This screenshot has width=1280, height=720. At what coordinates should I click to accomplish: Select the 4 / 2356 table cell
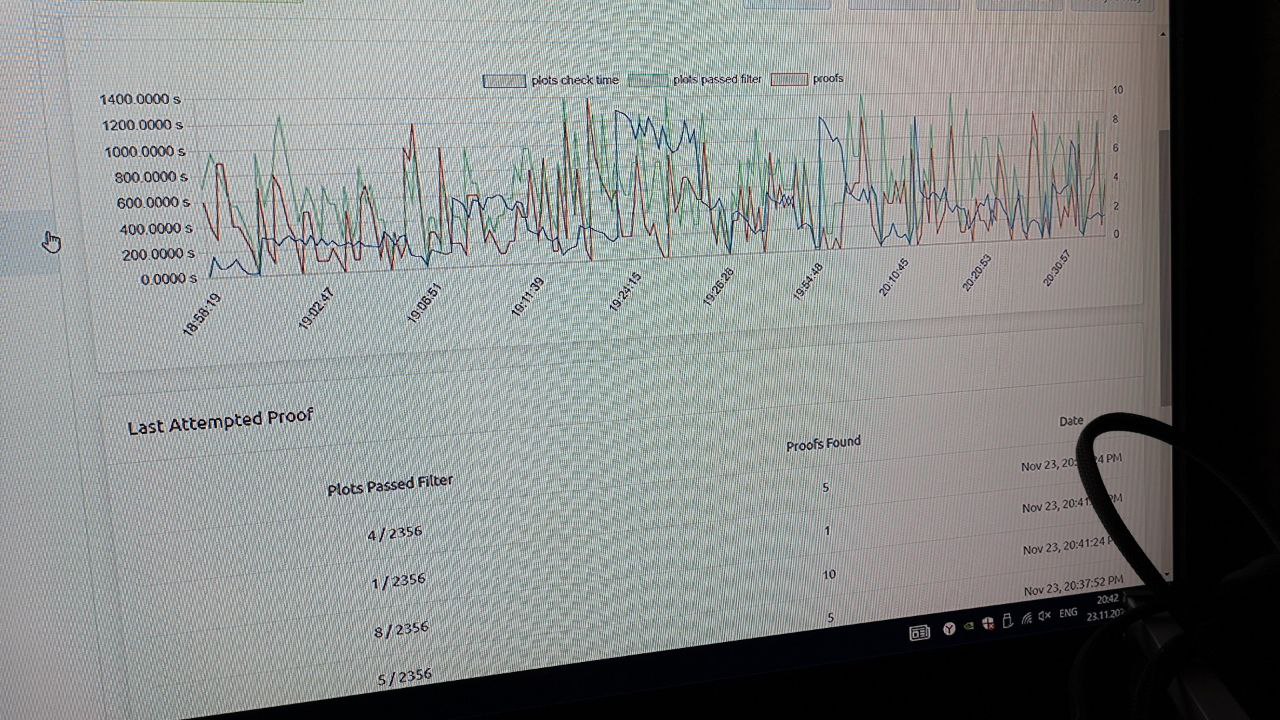pyautogui.click(x=394, y=533)
